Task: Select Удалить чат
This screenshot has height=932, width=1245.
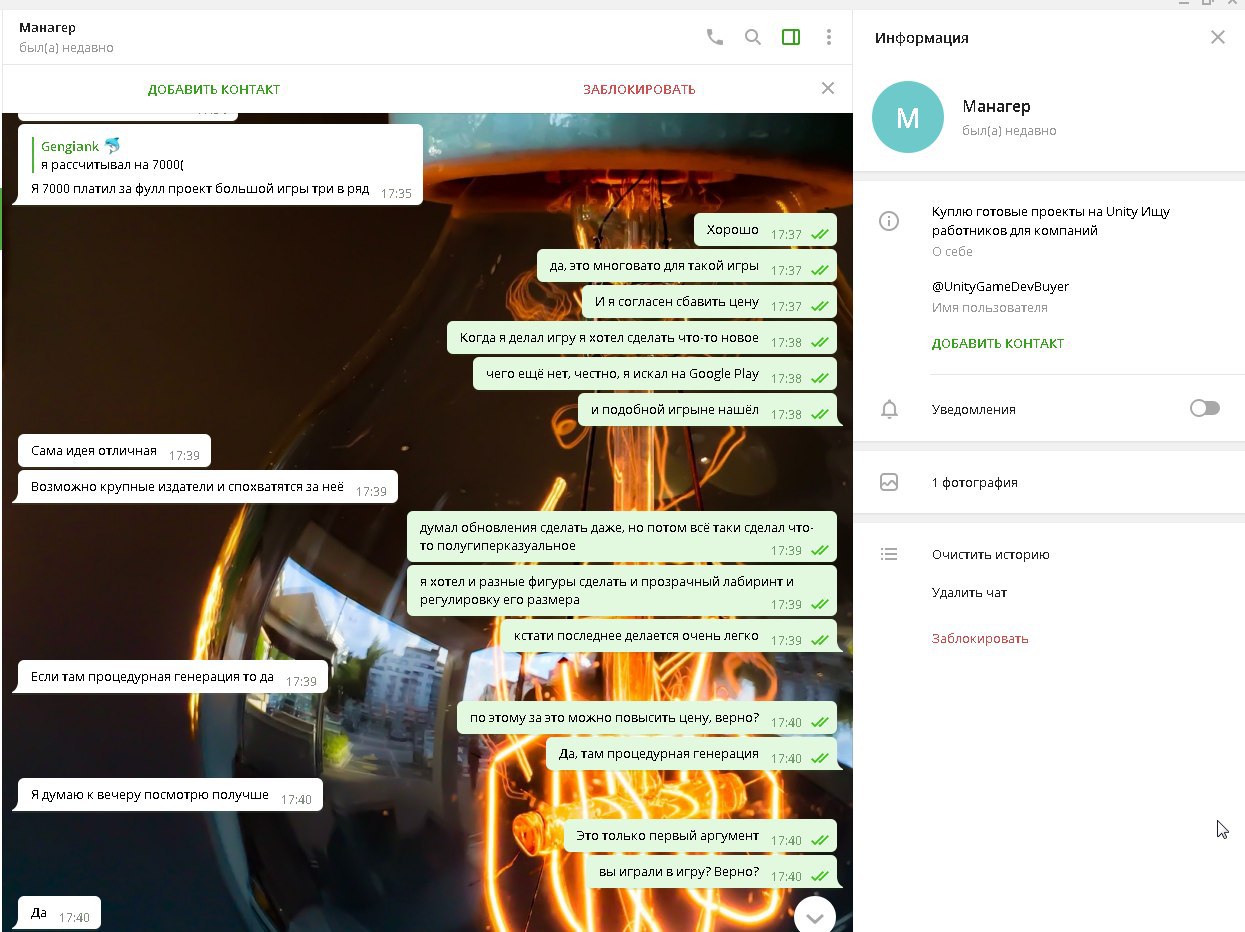Action: pyautogui.click(x=969, y=592)
